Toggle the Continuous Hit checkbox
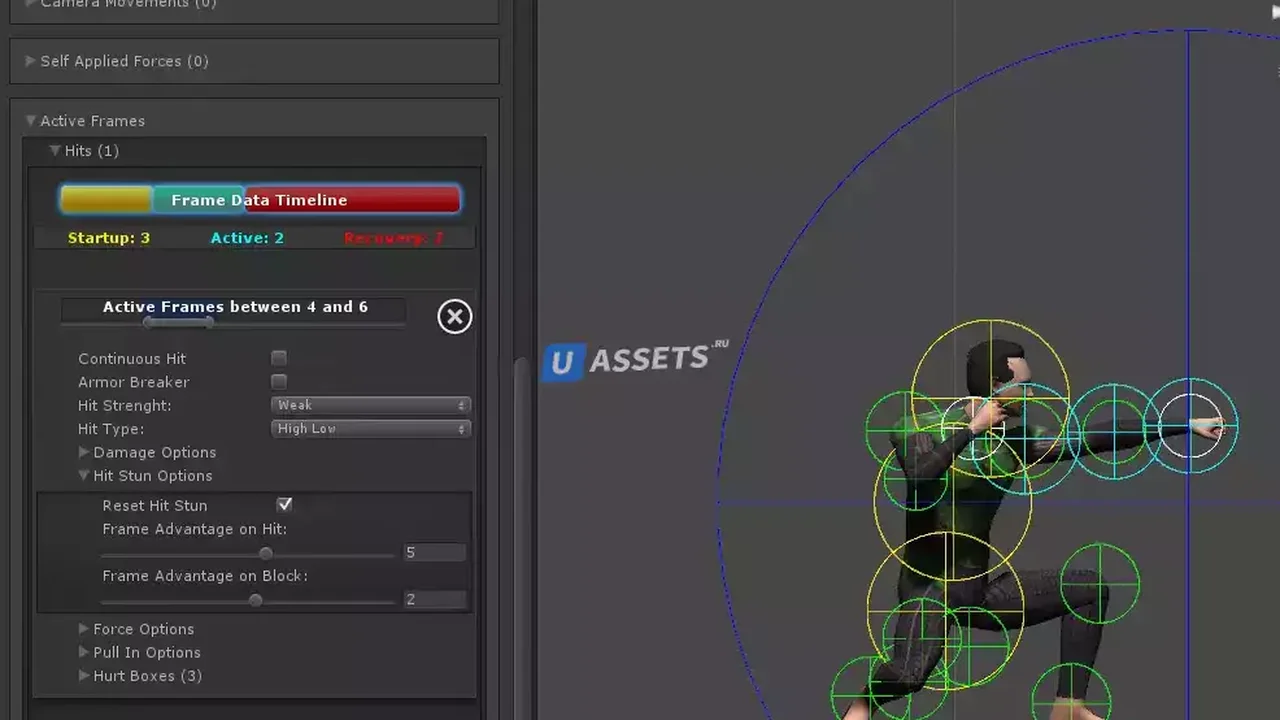Image resolution: width=1280 pixels, height=720 pixels. [x=279, y=358]
